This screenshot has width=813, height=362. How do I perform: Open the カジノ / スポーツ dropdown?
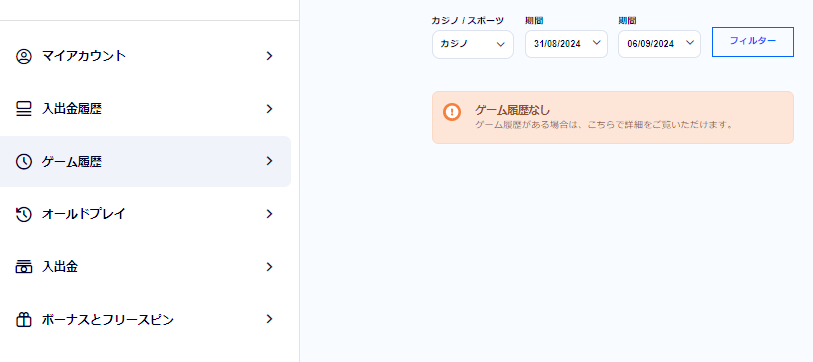tap(473, 44)
